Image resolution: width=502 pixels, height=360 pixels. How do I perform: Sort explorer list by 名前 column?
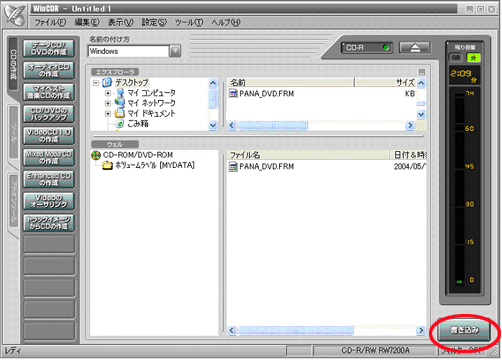290,82
